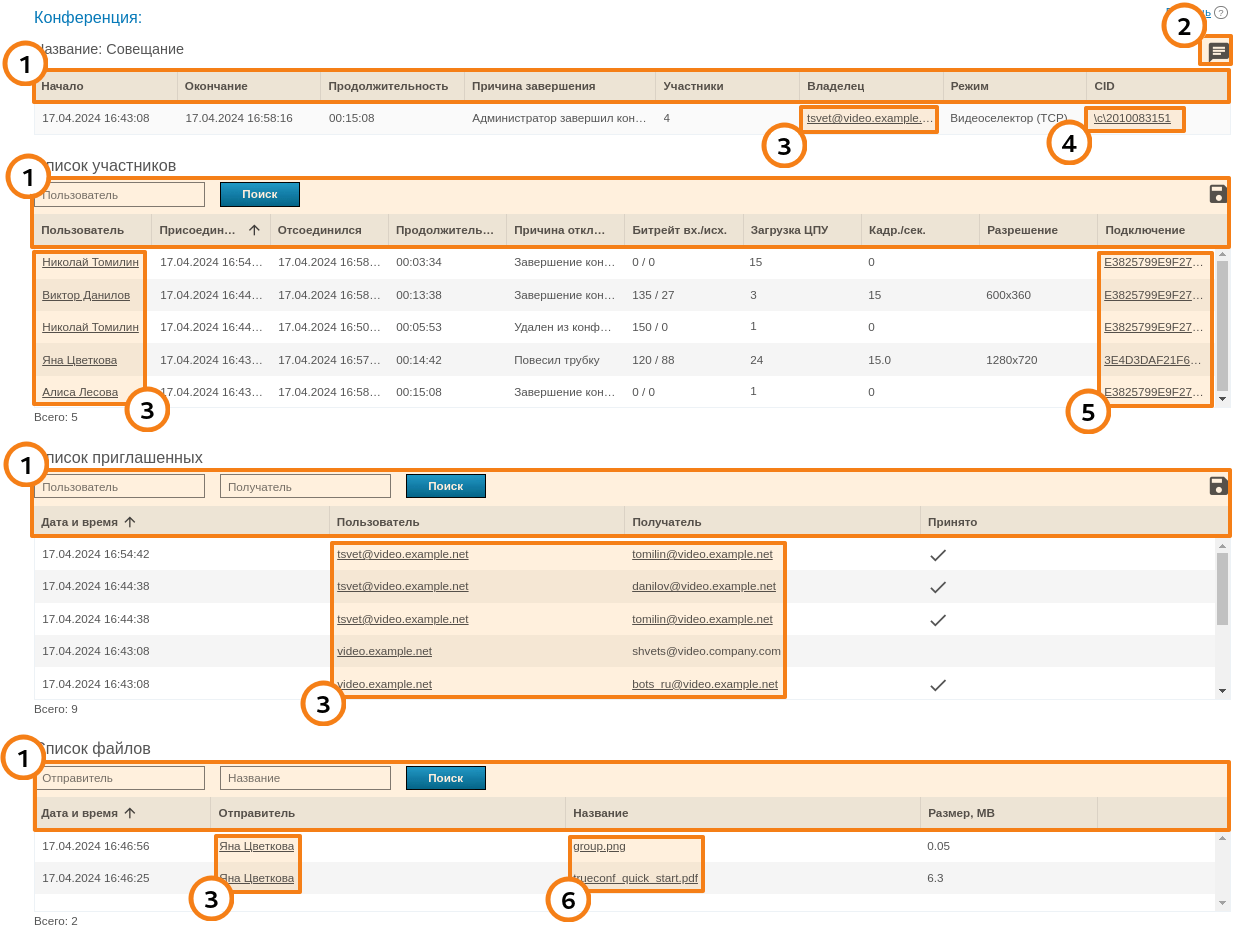
Task: Click scroll-down arrow of participants list
Action: pyautogui.click(x=1222, y=399)
